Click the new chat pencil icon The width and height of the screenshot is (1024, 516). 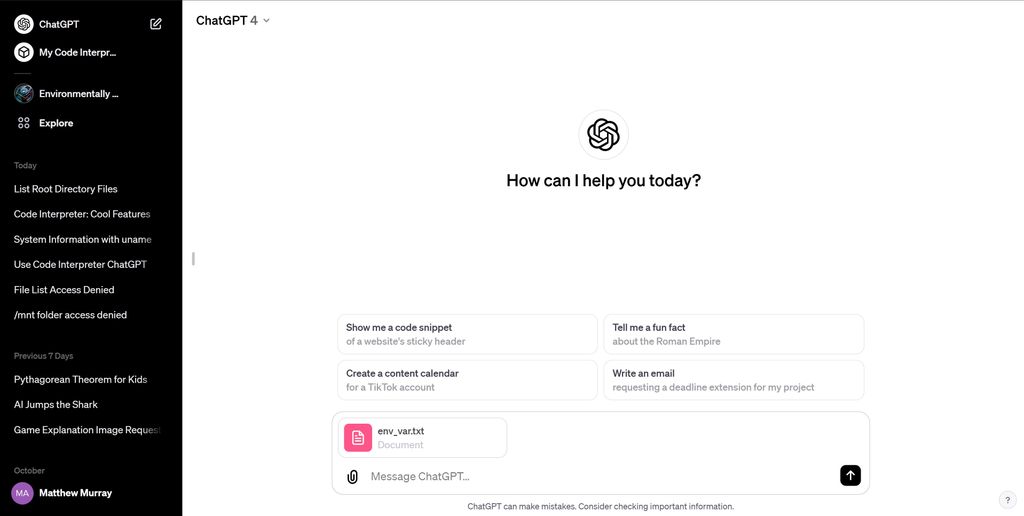[156, 24]
